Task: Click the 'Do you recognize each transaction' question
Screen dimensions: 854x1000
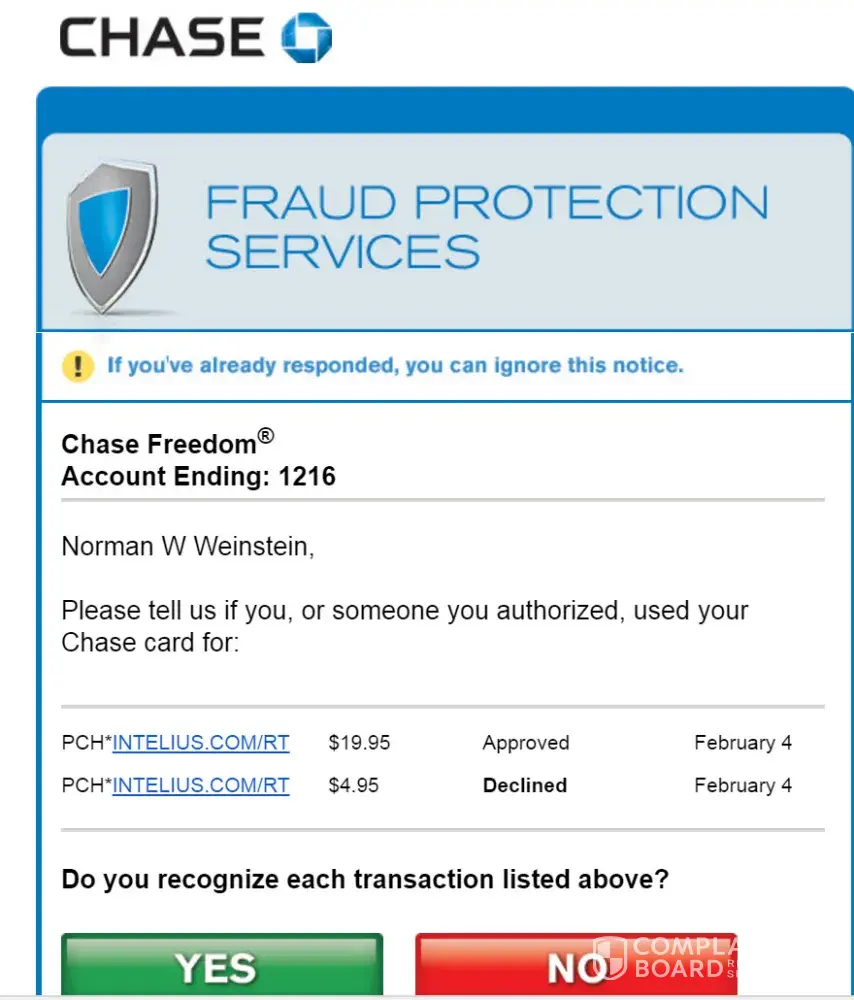Action: click(365, 880)
